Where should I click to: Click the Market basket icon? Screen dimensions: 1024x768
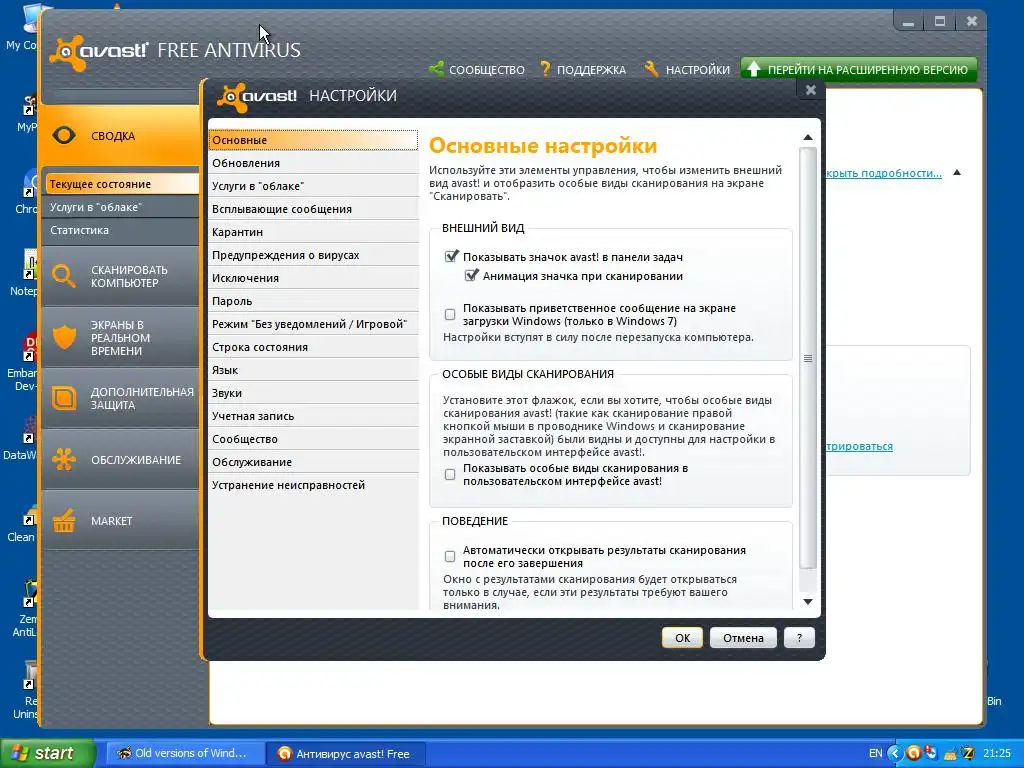tap(64, 520)
